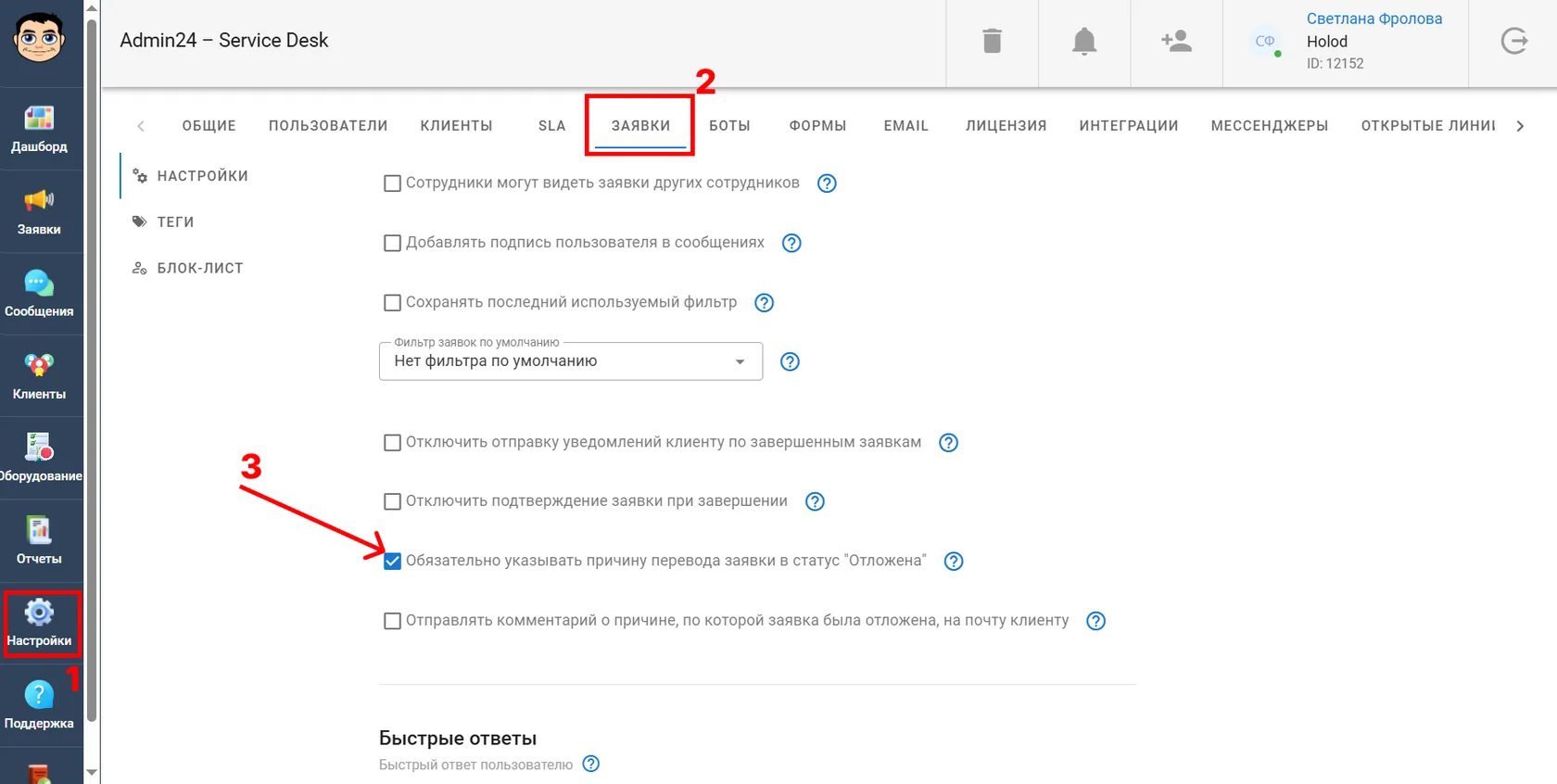
Task: Click the add user icon
Action: coord(1176,41)
